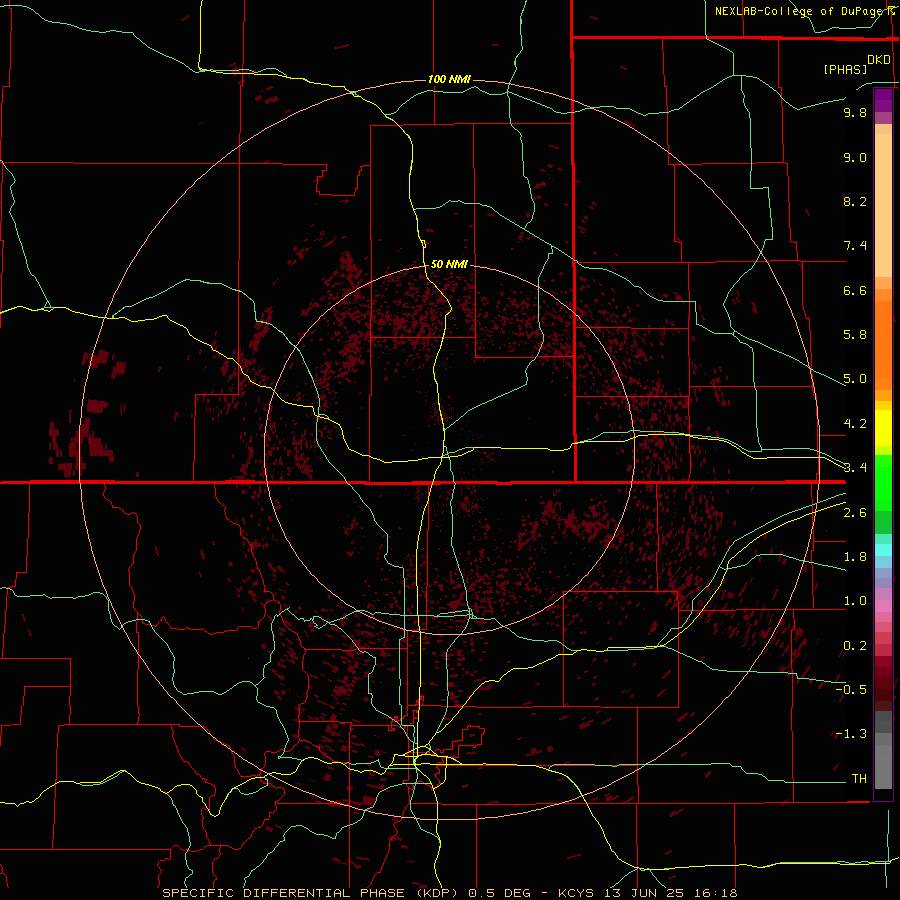This screenshot has width=900, height=900.
Task: Click the 4.2 scale value
Action: tap(855, 424)
